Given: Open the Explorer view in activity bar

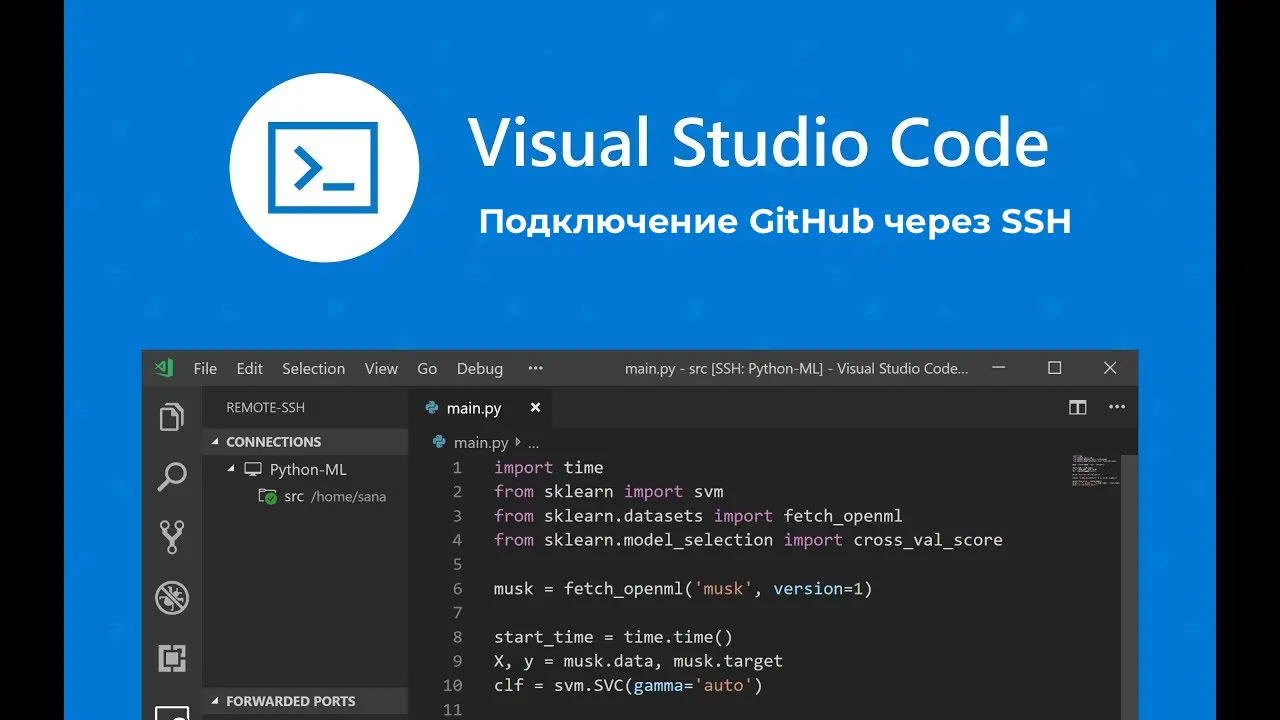Looking at the screenshot, I should tap(172, 416).
